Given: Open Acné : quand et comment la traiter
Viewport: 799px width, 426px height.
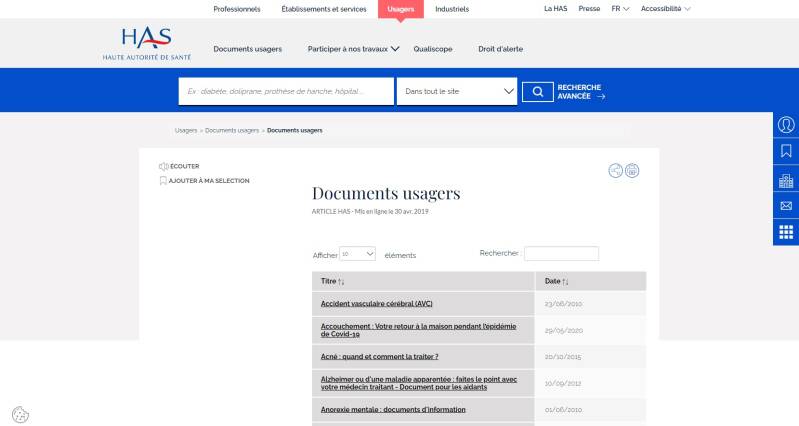Looking at the screenshot, I should (x=379, y=357).
